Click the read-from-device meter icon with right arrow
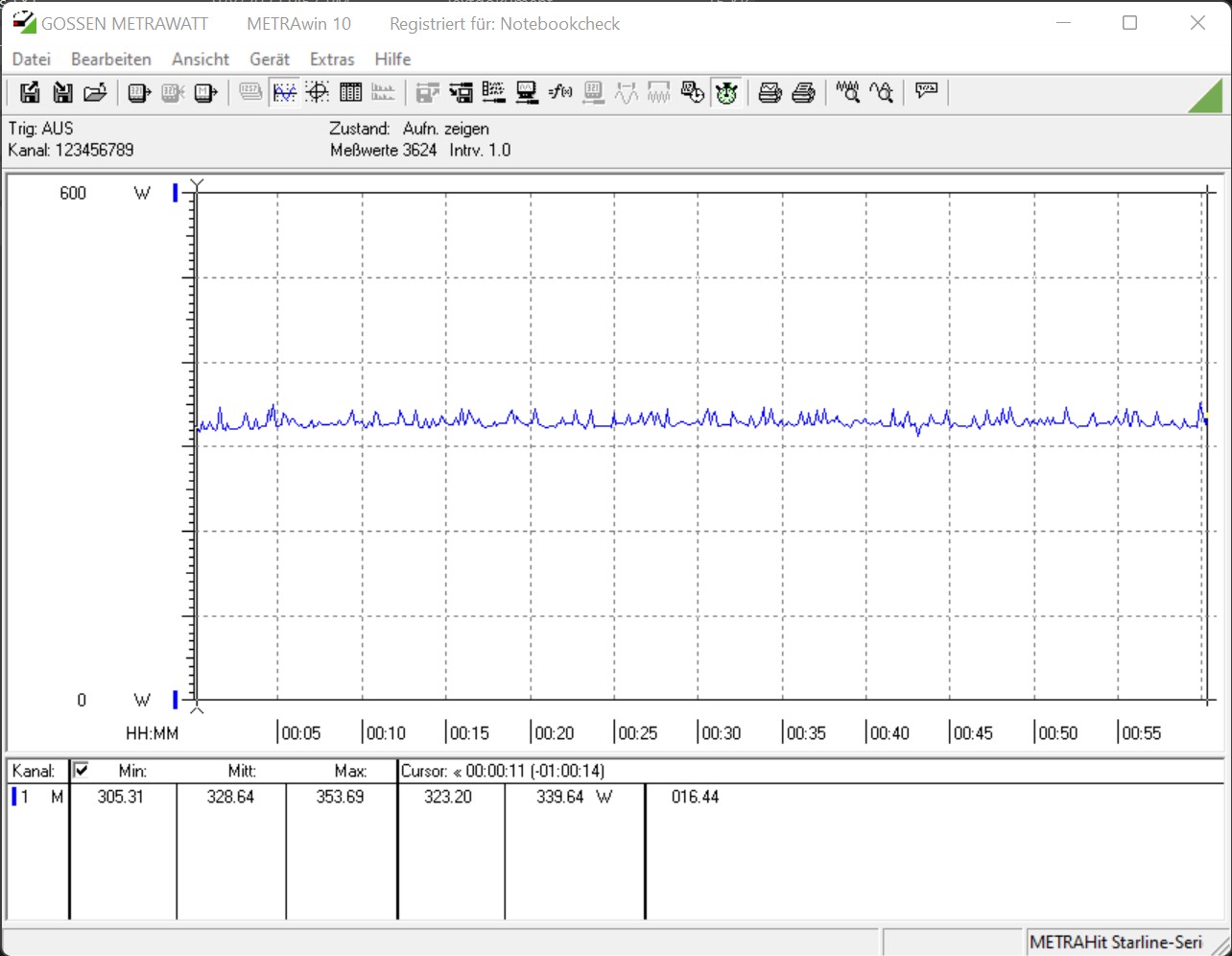The width and height of the screenshot is (1232, 956). click(x=140, y=92)
